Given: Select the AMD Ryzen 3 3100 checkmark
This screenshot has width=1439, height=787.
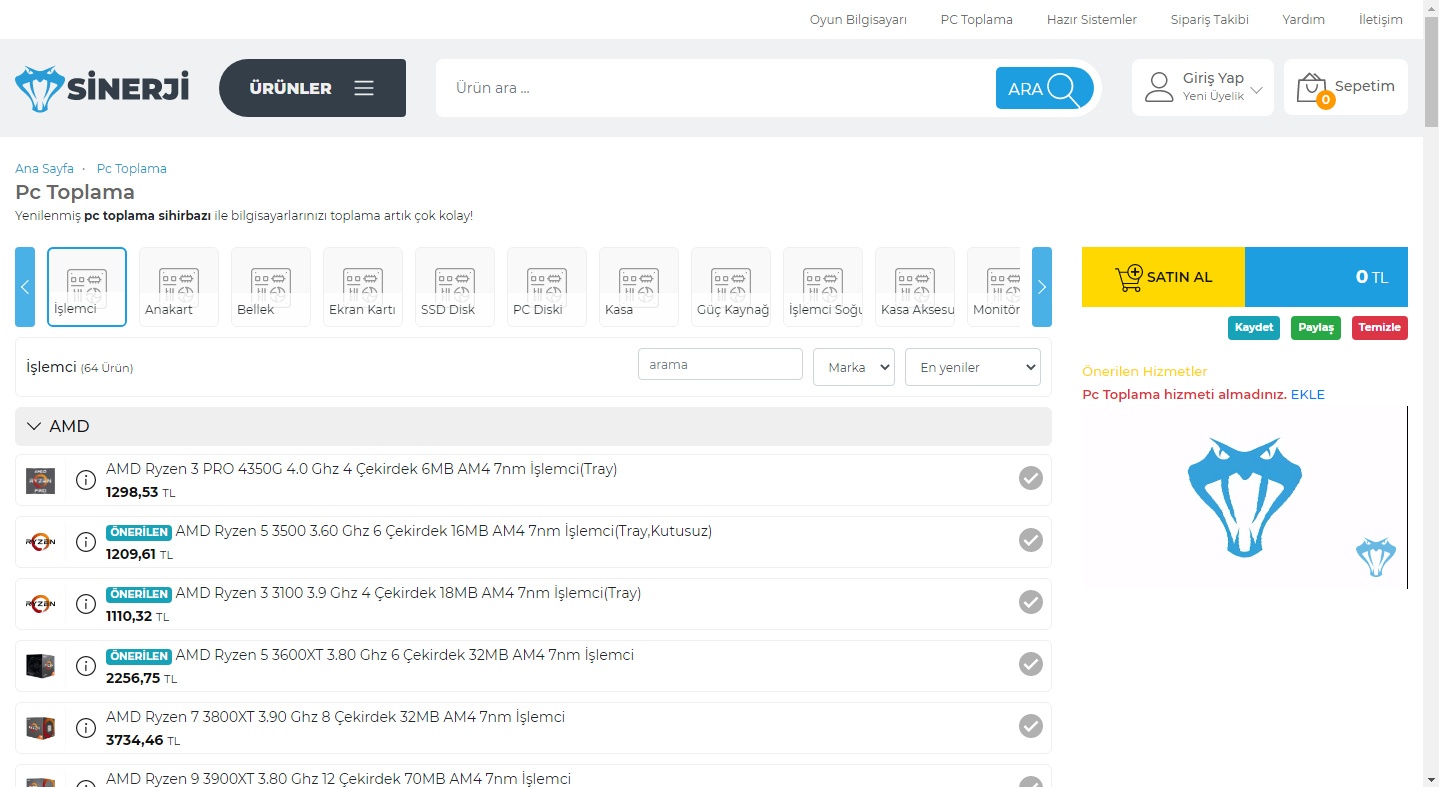Looking at the screenshot, I should coord(1031,602).
